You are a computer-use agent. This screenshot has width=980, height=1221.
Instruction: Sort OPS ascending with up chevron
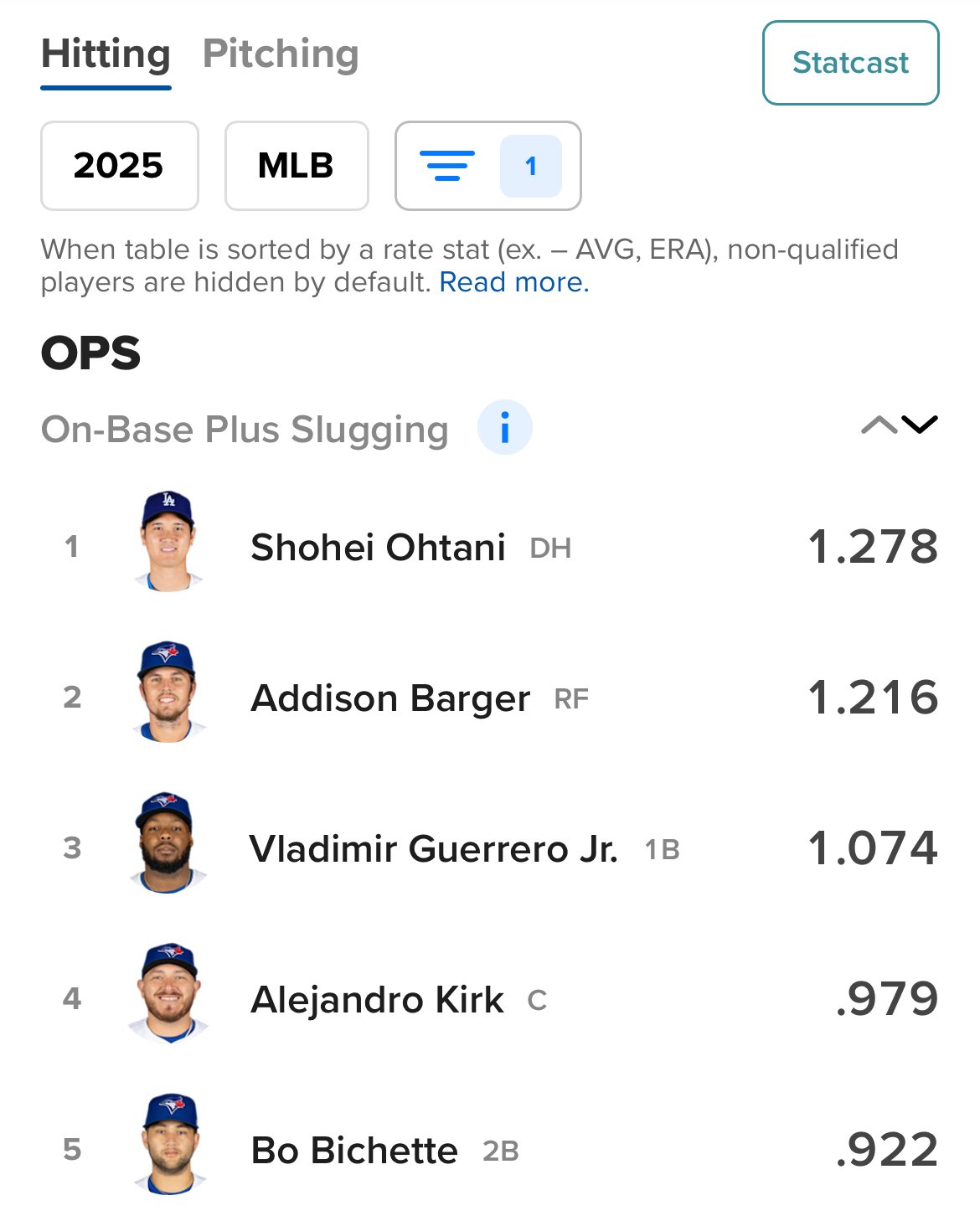coord(879,425)
